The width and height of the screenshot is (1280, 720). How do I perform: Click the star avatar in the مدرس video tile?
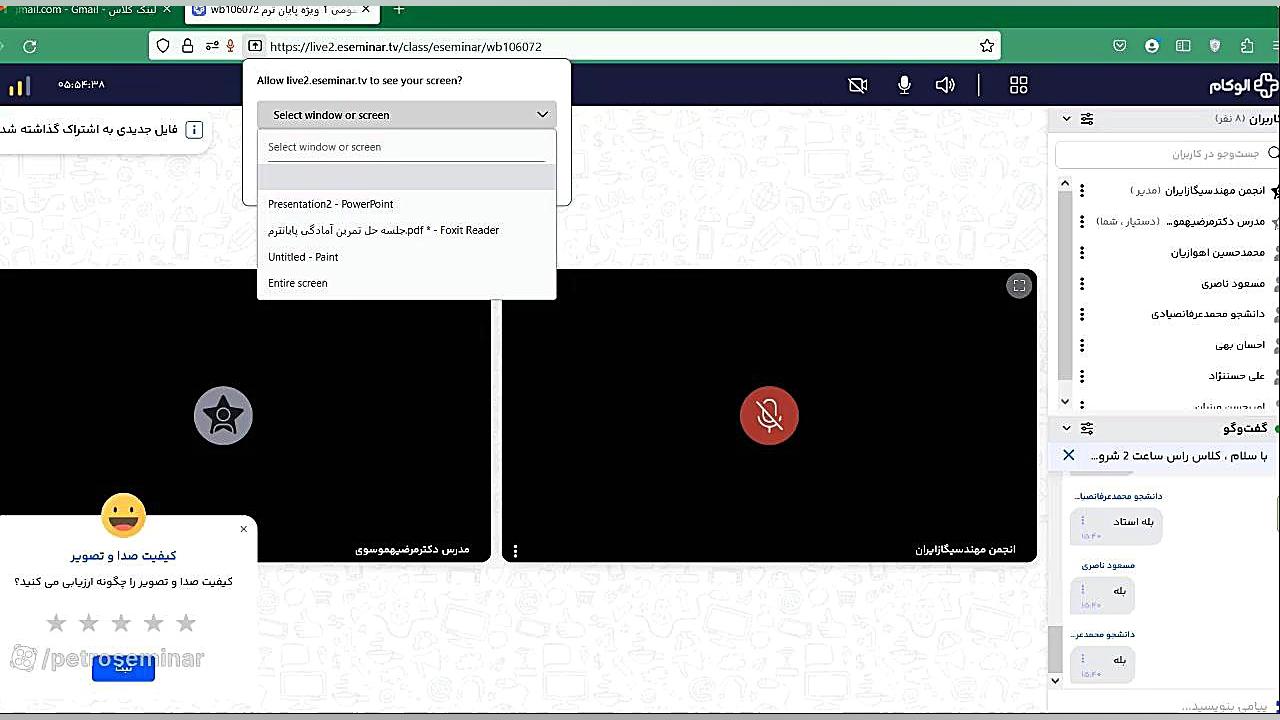click(223, 415)
